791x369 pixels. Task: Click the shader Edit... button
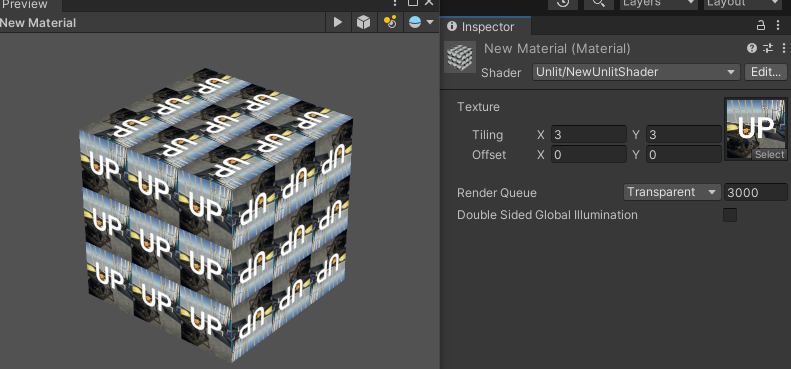click(x=766, y=72)
